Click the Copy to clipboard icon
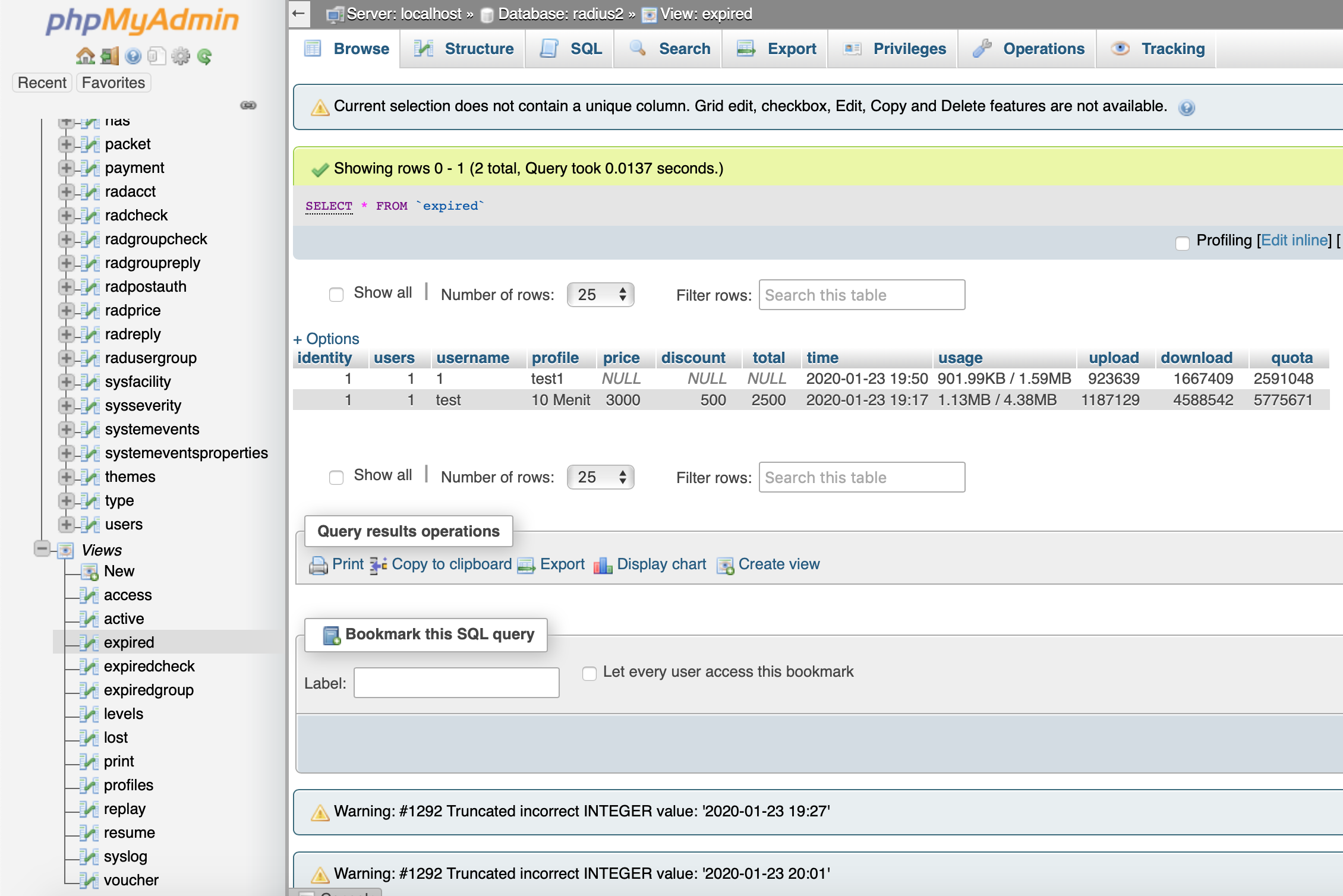The image size is (1343, 896). click(x=378, y=564)
